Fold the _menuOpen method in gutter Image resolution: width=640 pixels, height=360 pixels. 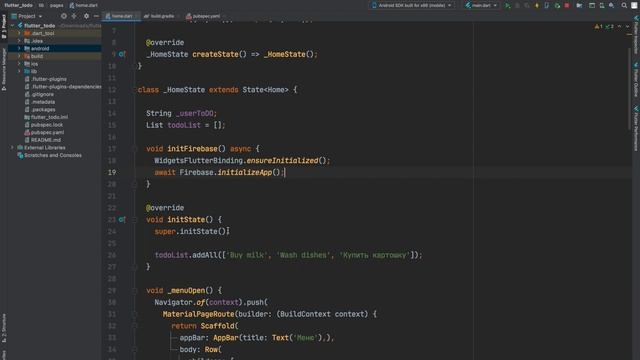(x=135, y=291)
